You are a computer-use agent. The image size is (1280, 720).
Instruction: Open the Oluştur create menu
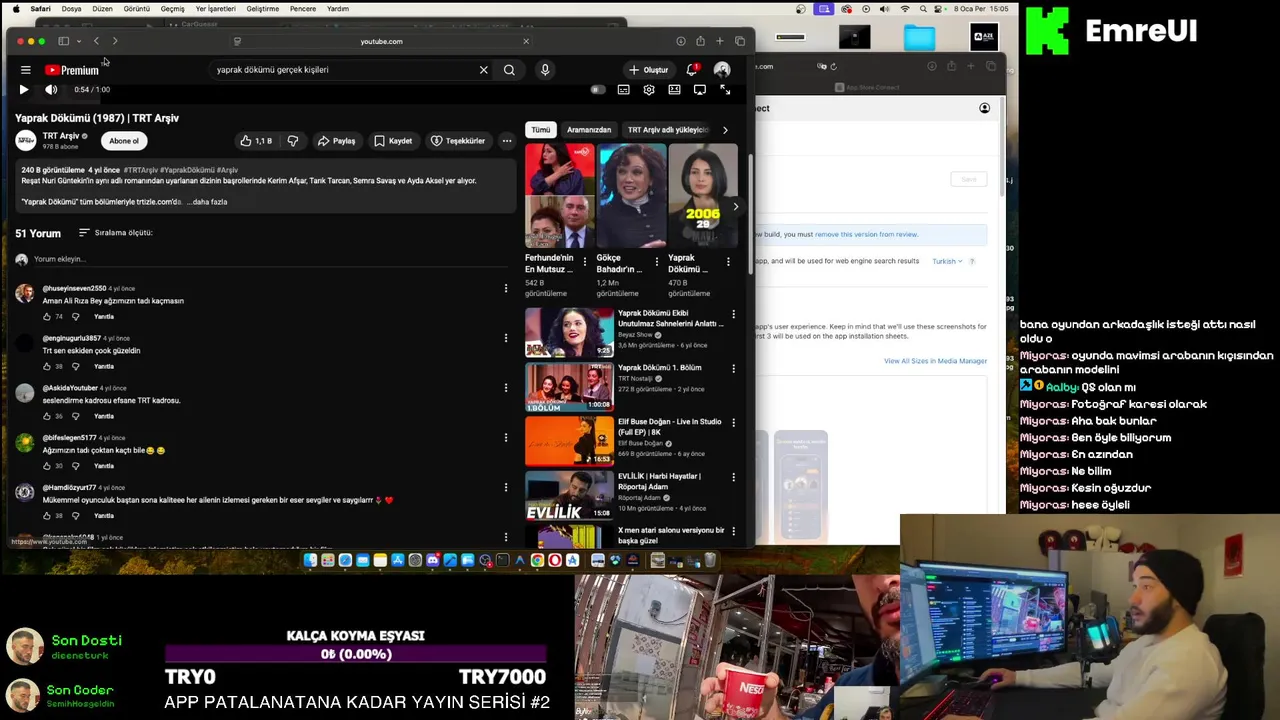pyautogui.click(x=648, y=70)
